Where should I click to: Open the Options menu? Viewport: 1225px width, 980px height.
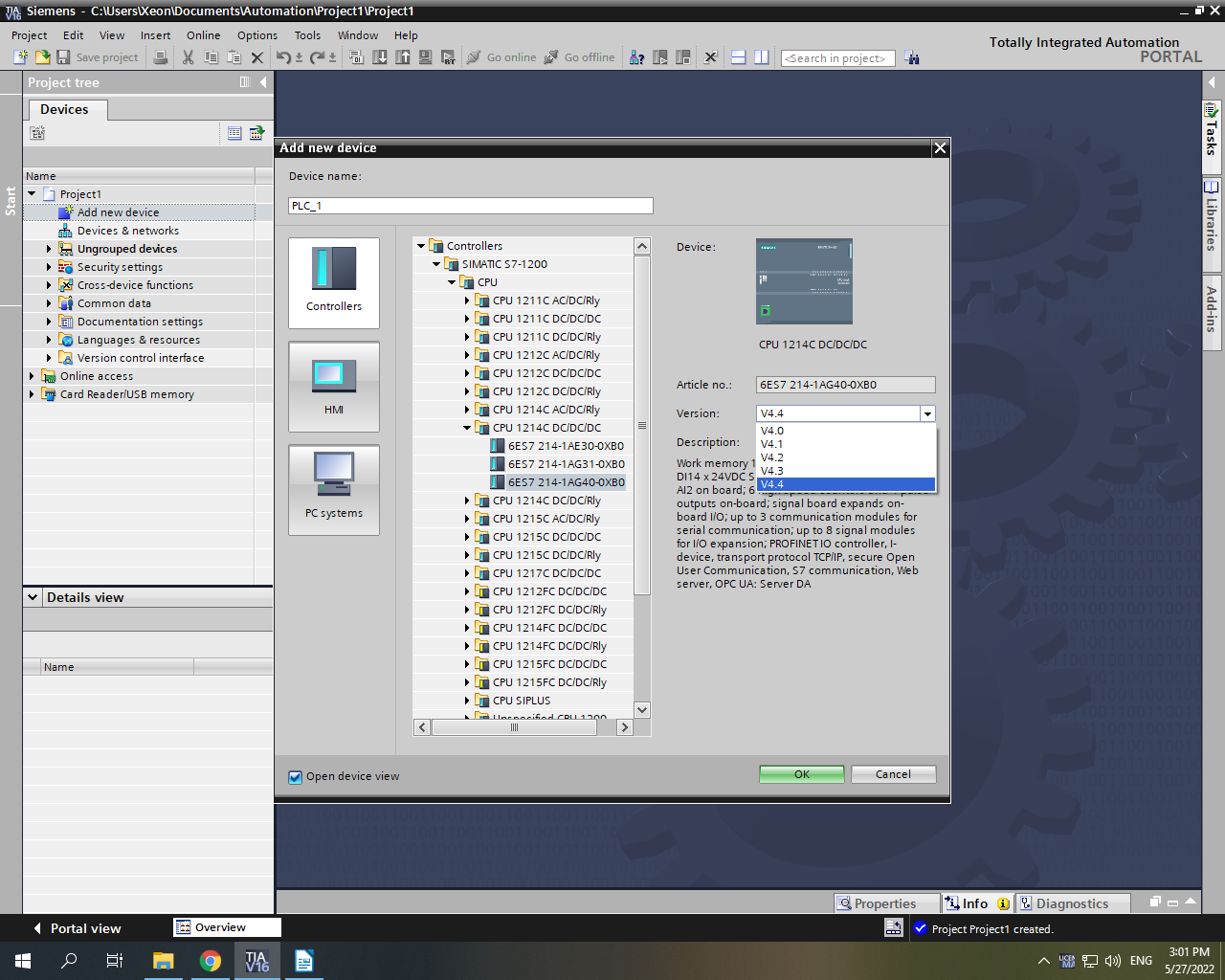(256, 35)
